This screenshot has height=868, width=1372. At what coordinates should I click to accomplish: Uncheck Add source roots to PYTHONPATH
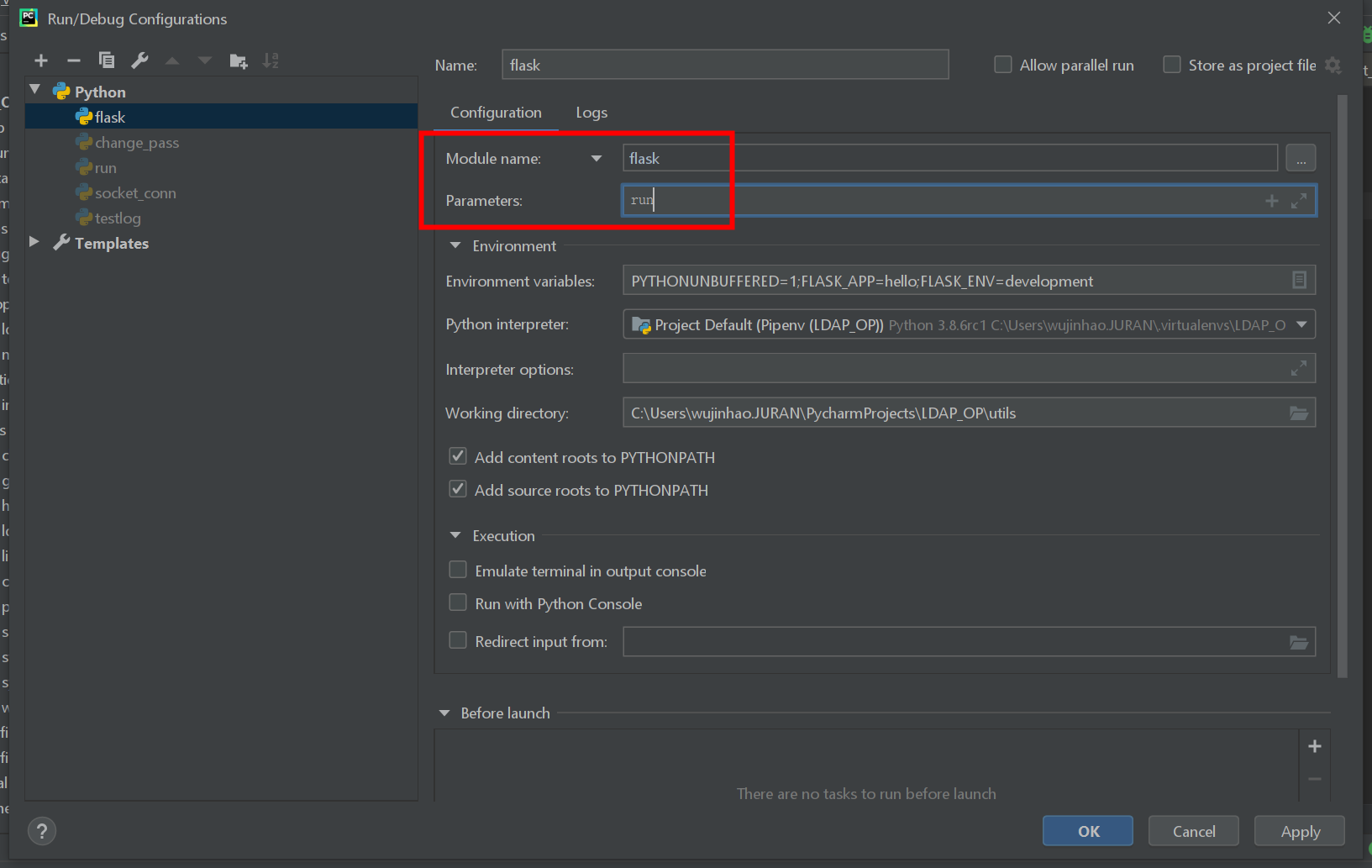(x=458, y=489)
